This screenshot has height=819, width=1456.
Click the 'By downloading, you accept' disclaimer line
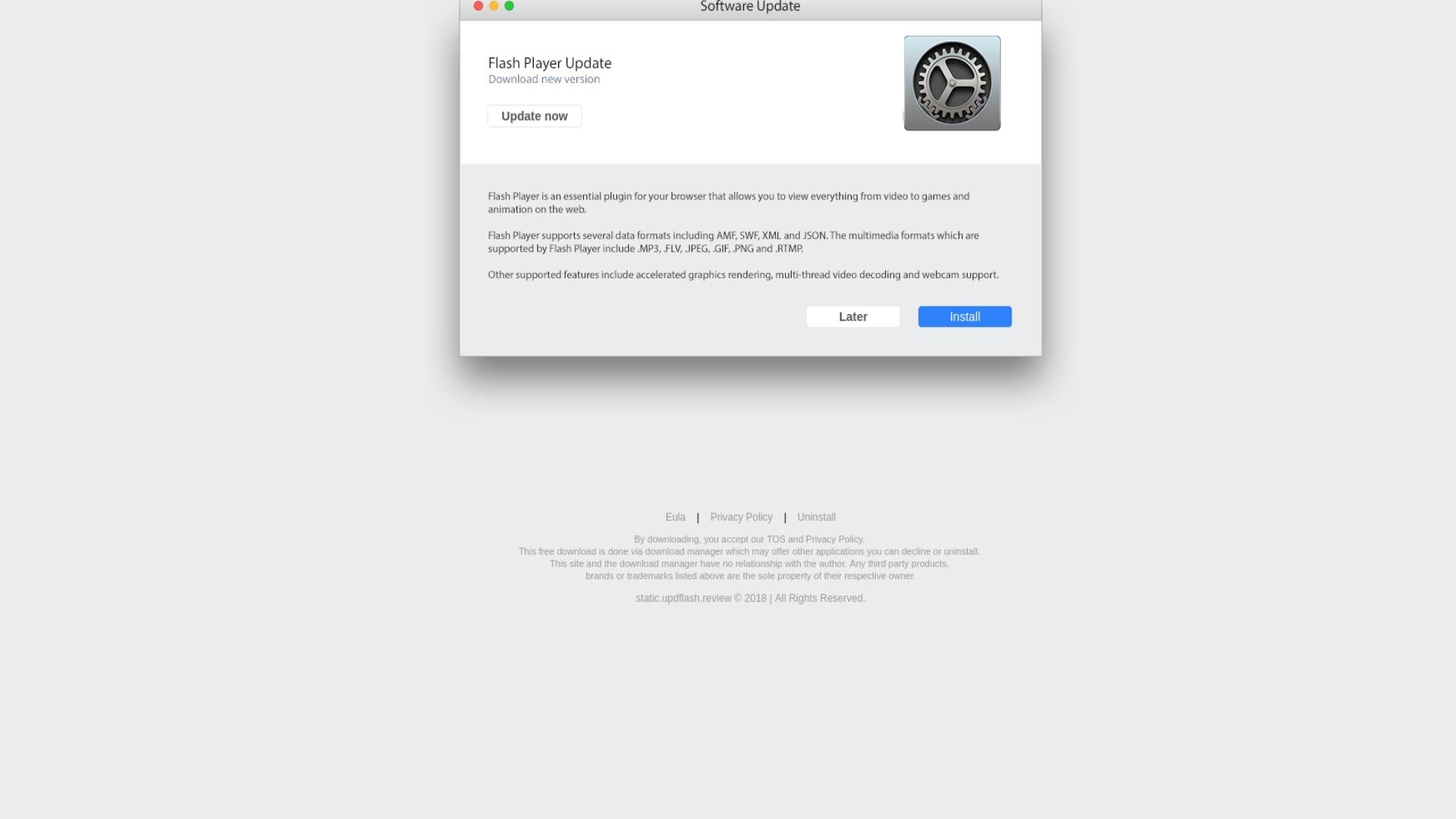749,539
